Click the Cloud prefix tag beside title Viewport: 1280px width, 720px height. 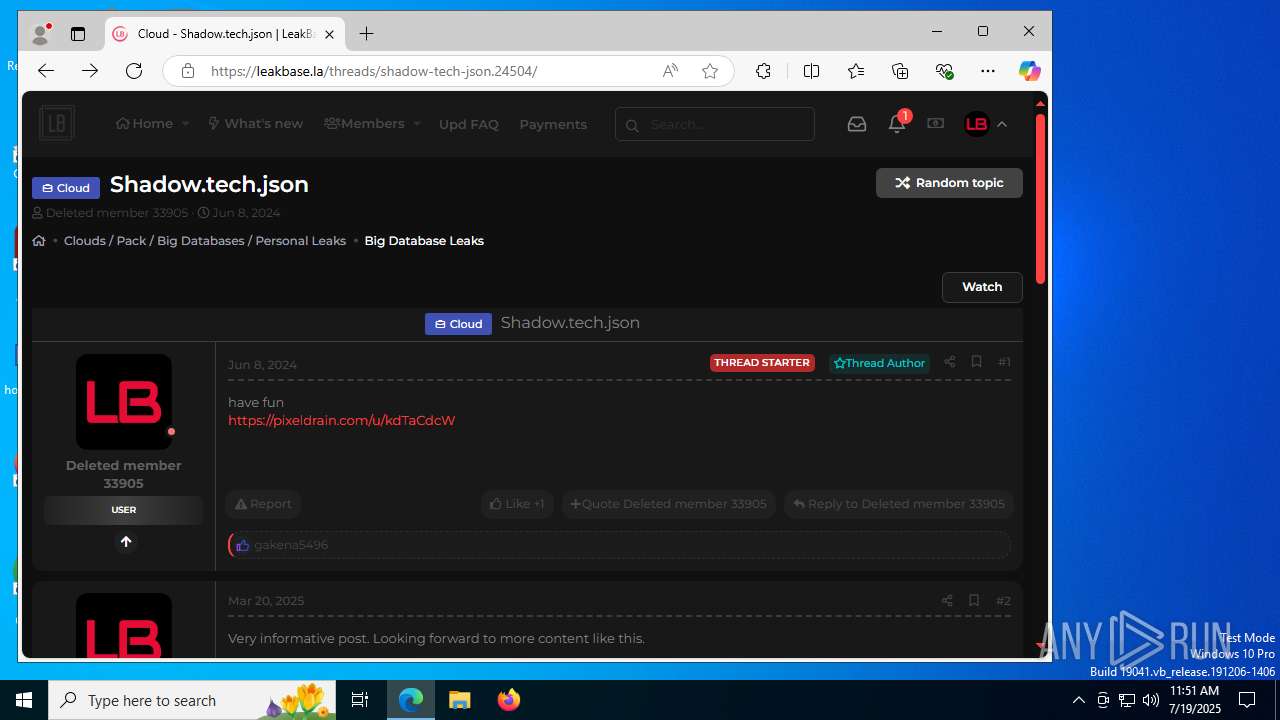tap(66, 188)
